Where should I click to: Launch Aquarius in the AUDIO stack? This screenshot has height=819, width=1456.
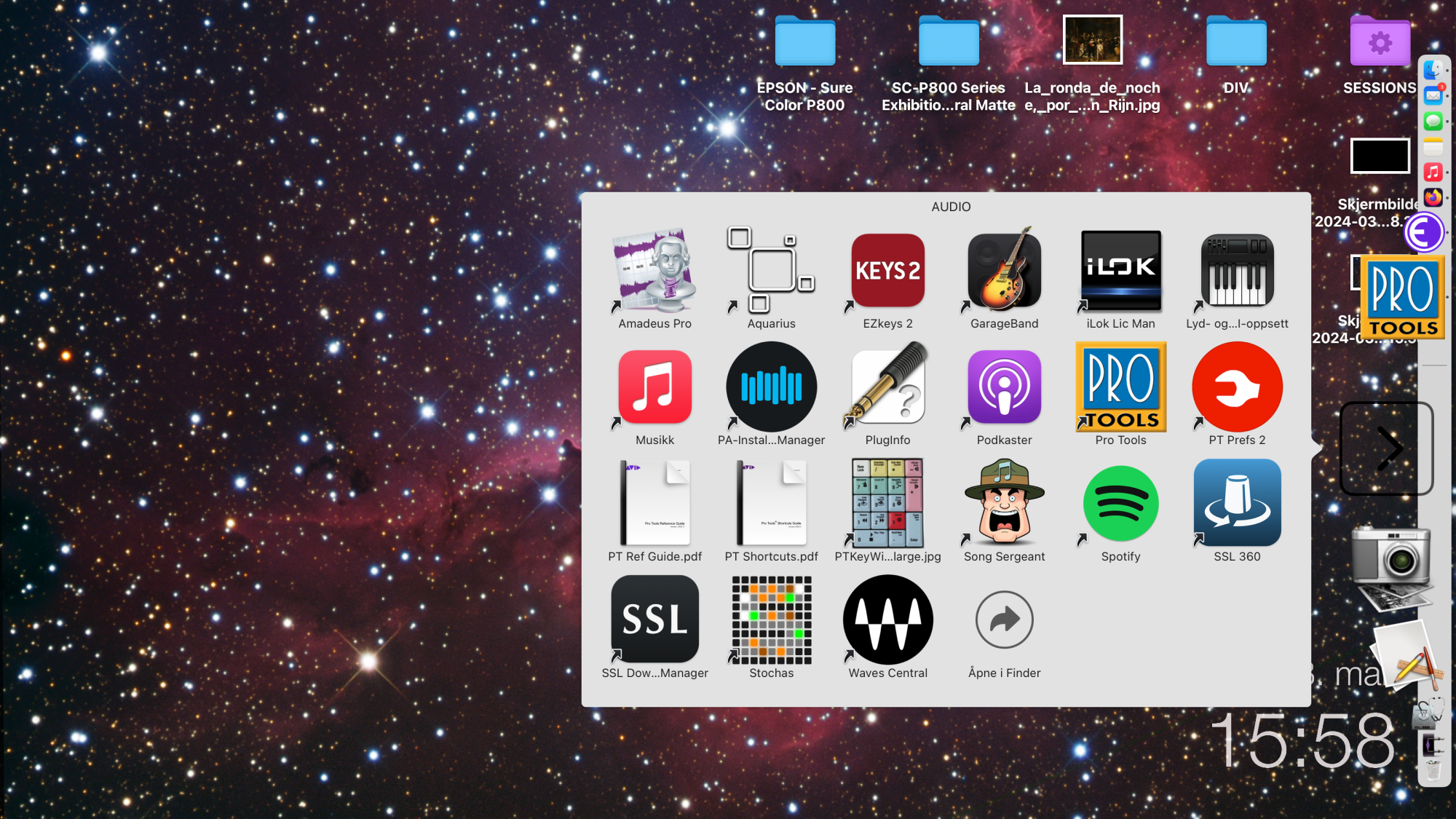771,270
